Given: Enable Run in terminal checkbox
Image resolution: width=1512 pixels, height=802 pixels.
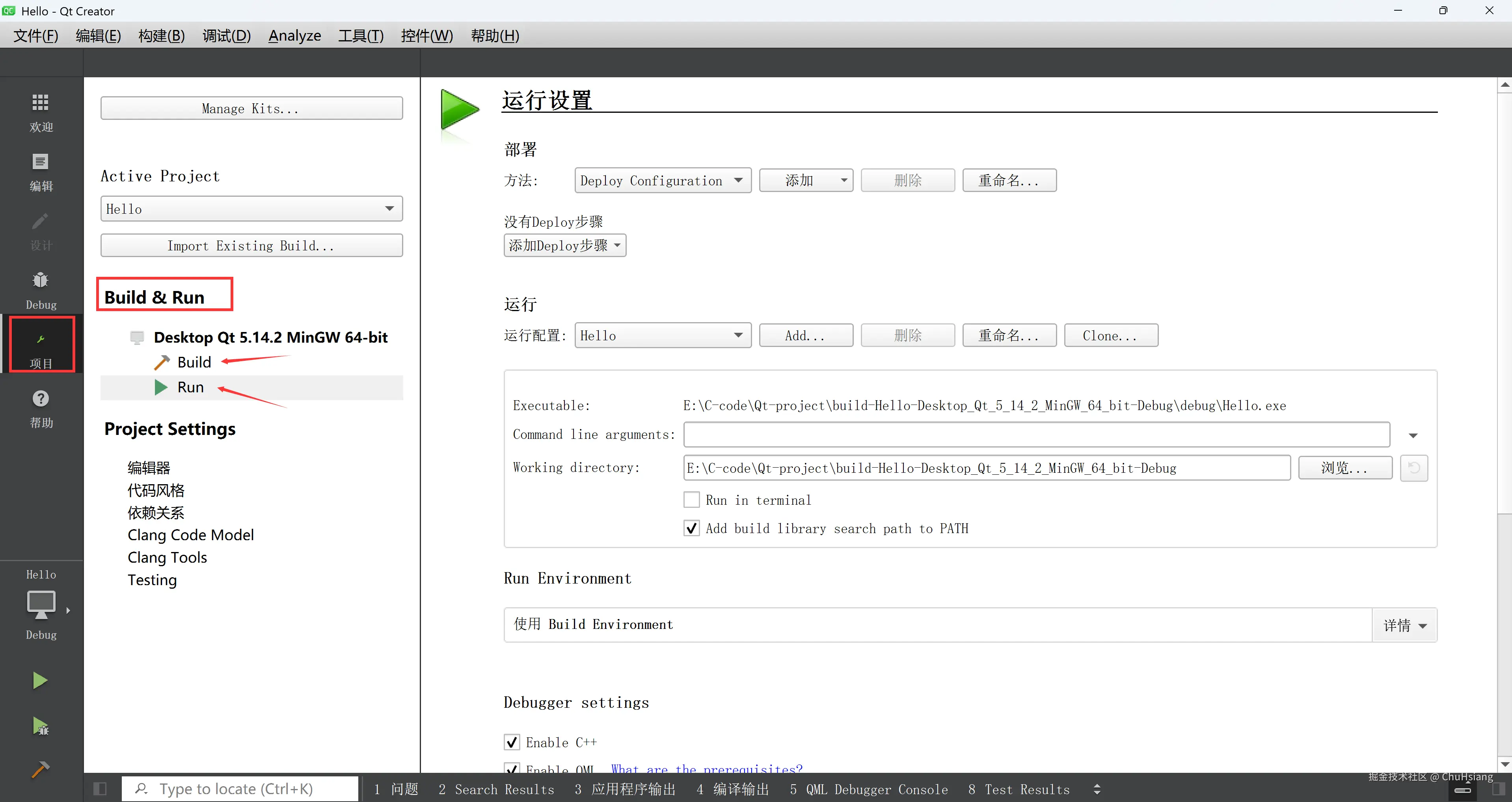Looking at the screenshot, I should [x=691, y=500].
